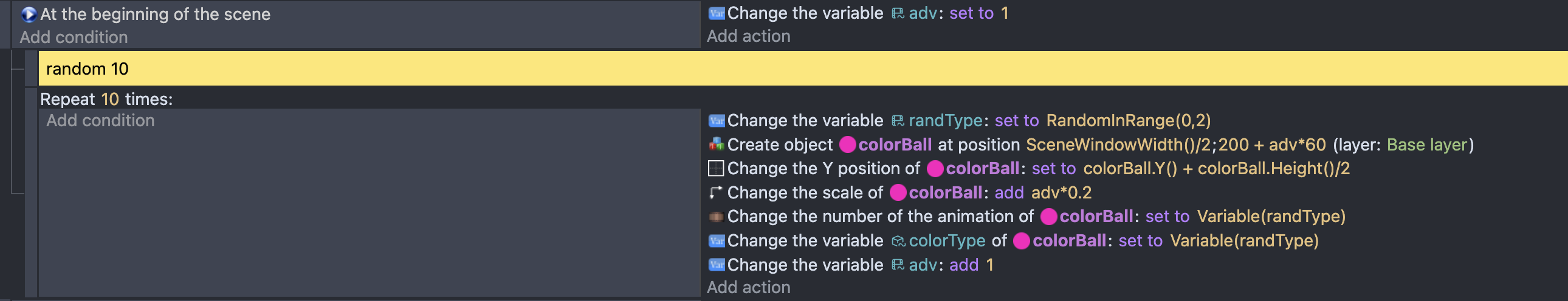Add condition inside the Repeat event

pyautogui.click(x=100, y=120)
